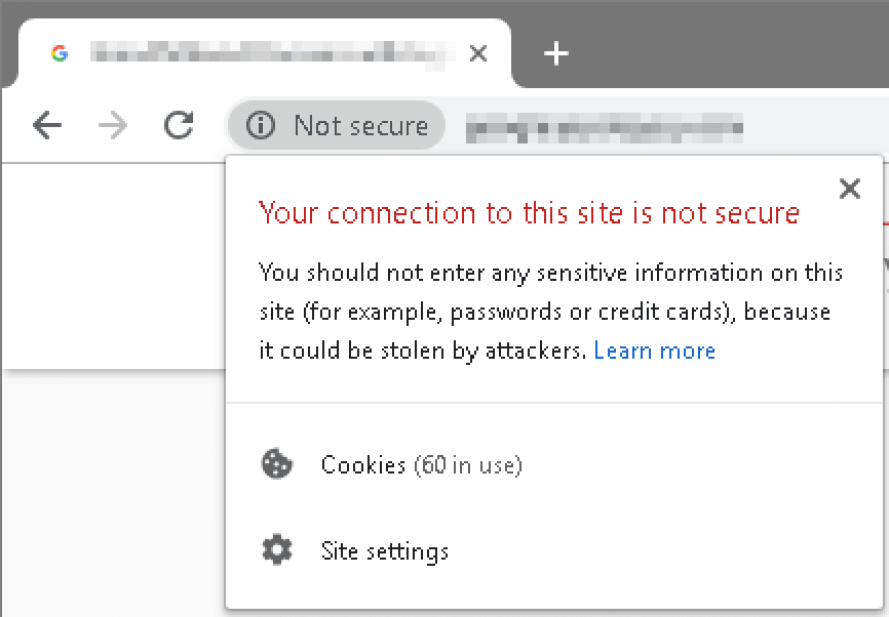Open "Cookies (60 in use)" entry
Image resolution: width=889 pixels, height=617 pixels.
[x=421, y=465]
